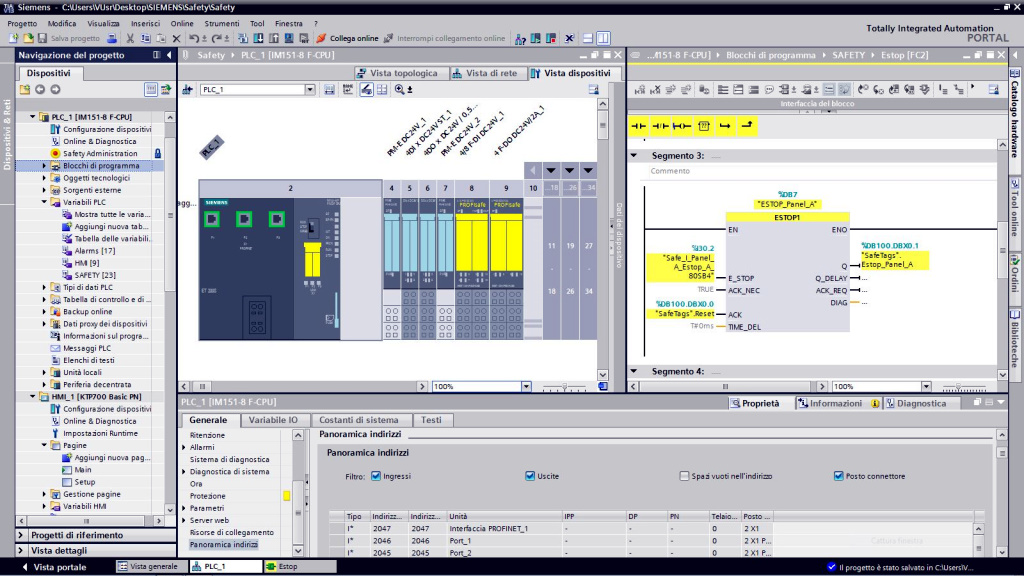Toggle the Posto connettore checkbox
This screenshot has height=576, width=1024.
(x=838, y=476)
